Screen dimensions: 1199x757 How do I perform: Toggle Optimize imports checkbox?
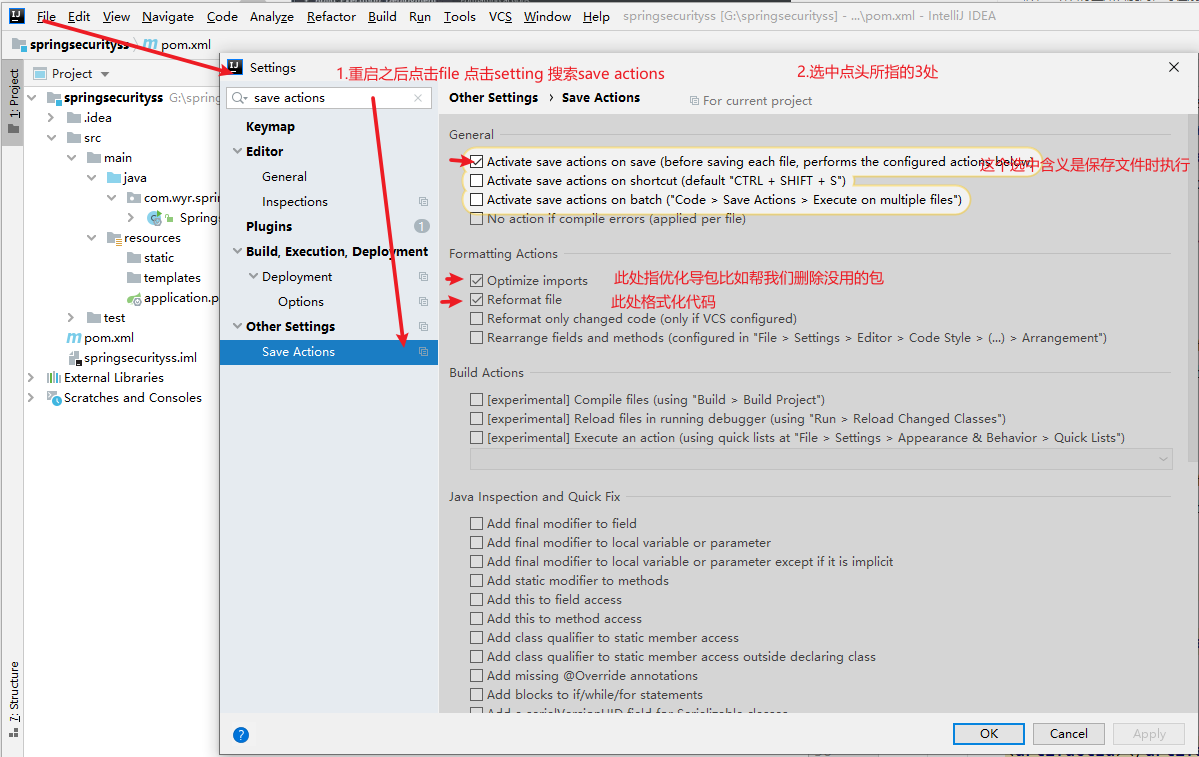[476, 281]
